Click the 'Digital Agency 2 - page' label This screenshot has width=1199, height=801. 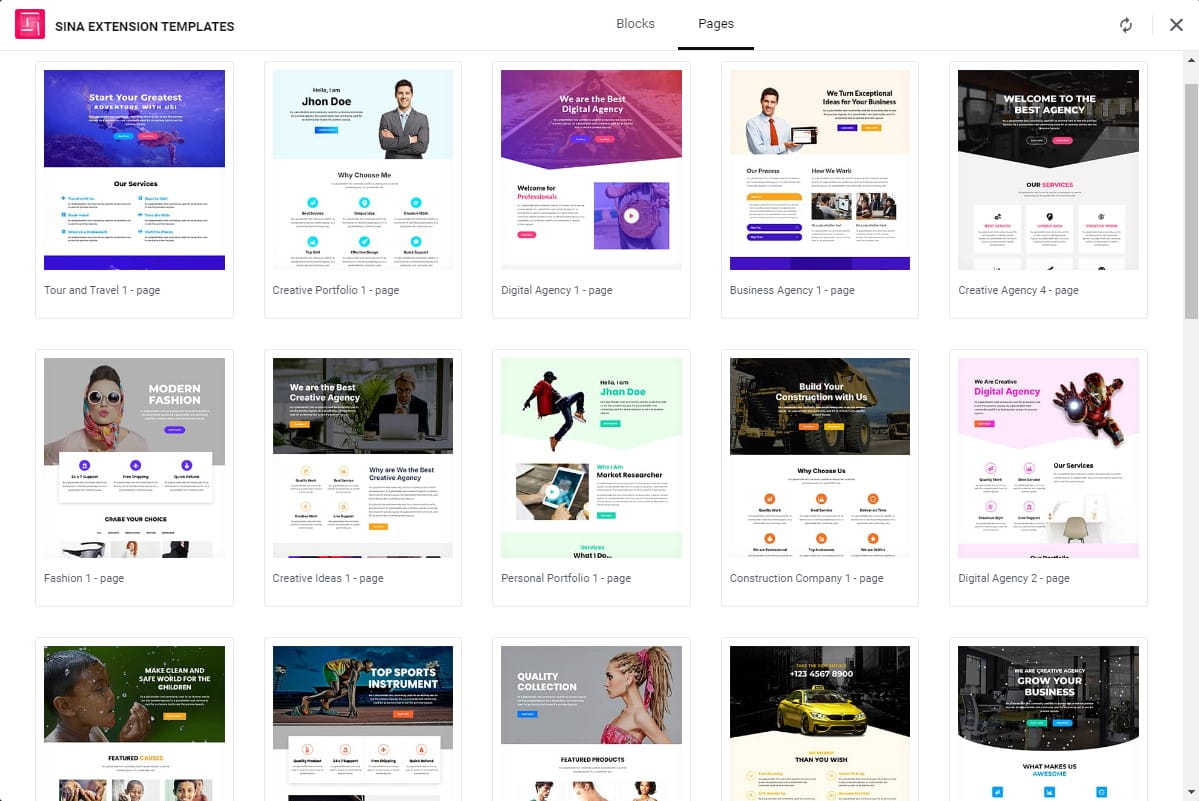1014,579
